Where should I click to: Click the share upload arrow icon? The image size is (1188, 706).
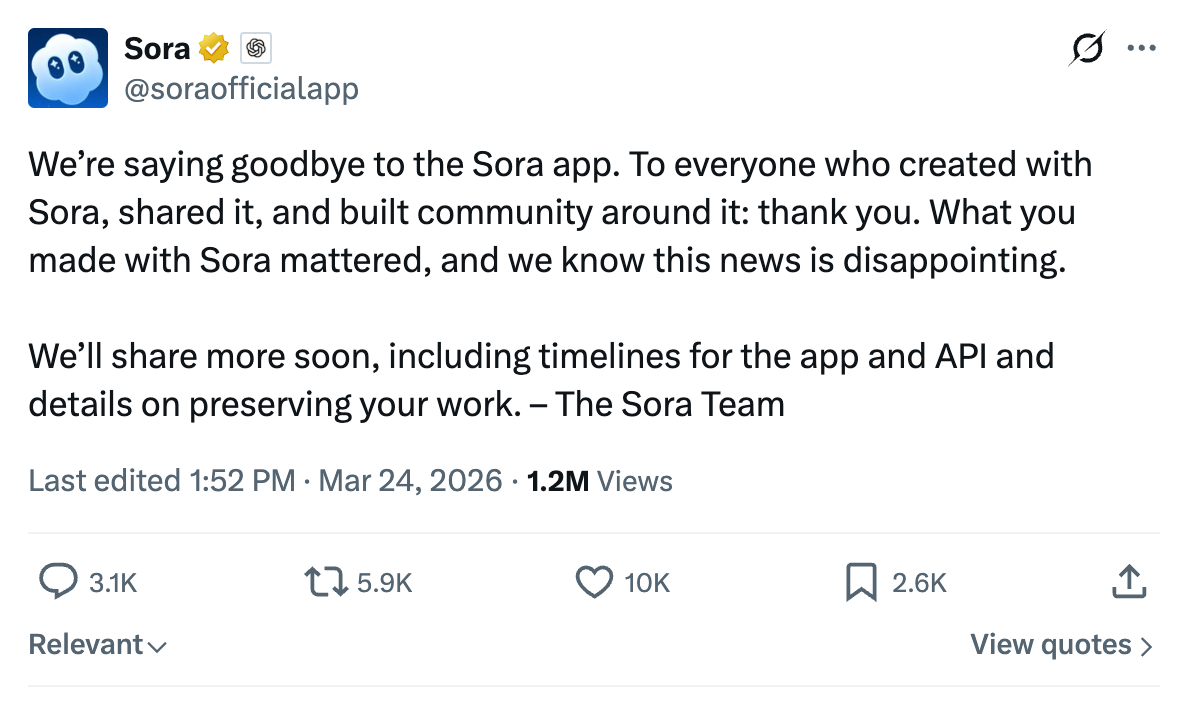[x=1128, y=582]
